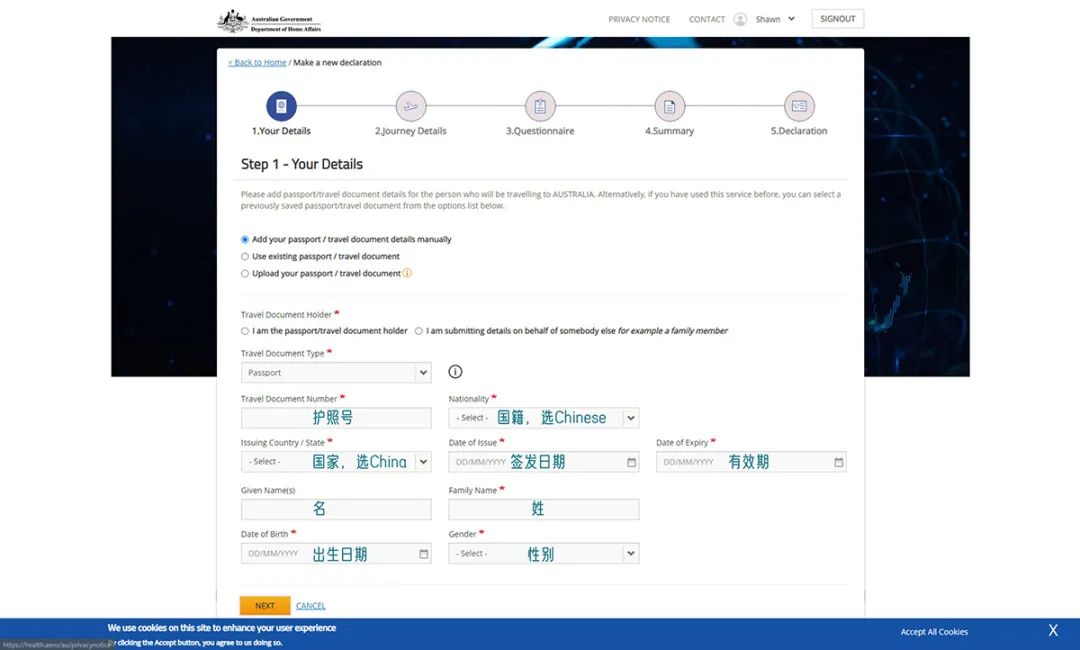
Task: Click info icon next to Travel Document Type
Action: coord(455,372)
